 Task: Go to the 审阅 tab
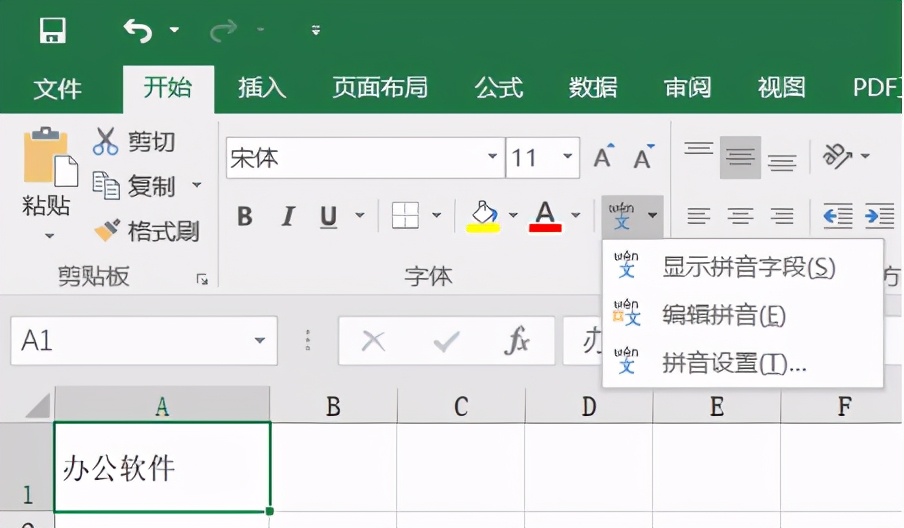point(687,88)
